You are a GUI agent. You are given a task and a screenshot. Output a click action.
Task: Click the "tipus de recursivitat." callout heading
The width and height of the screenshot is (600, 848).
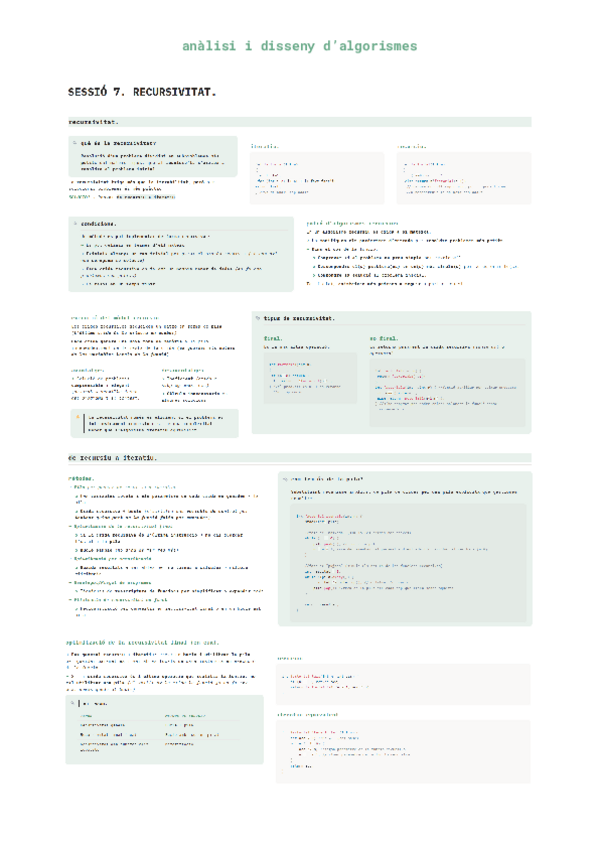[x=299, y=319]
